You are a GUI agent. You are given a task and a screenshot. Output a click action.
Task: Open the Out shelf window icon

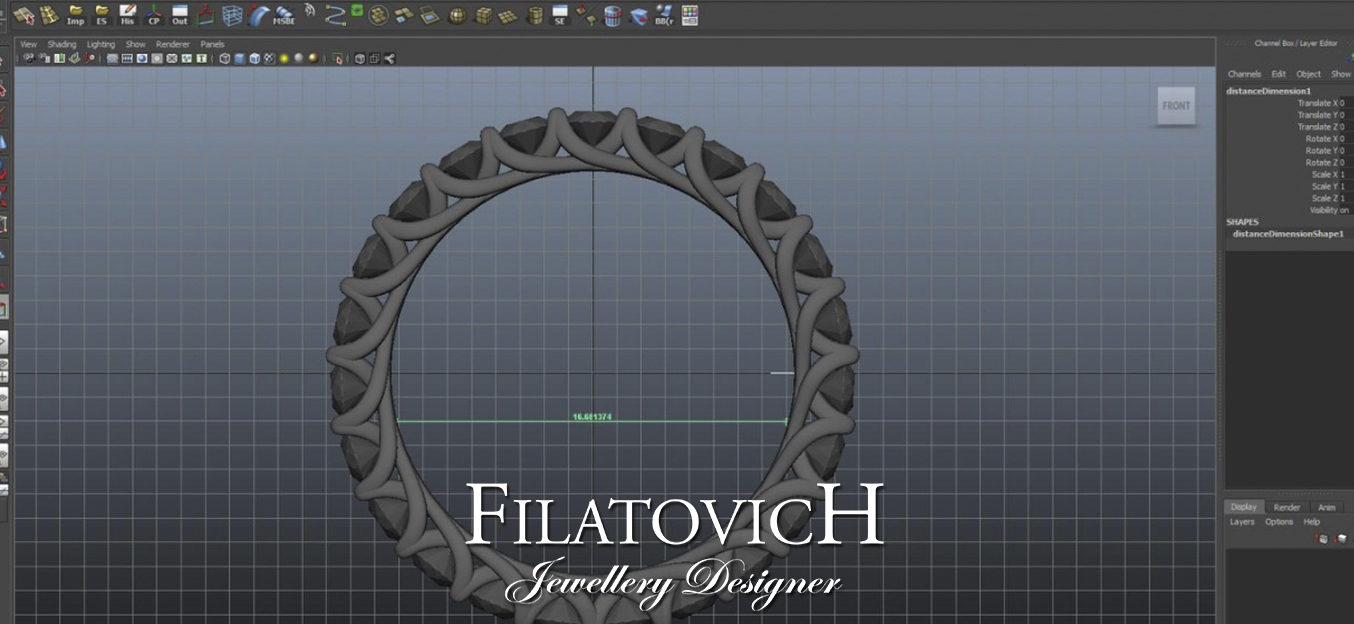(180, 16)
